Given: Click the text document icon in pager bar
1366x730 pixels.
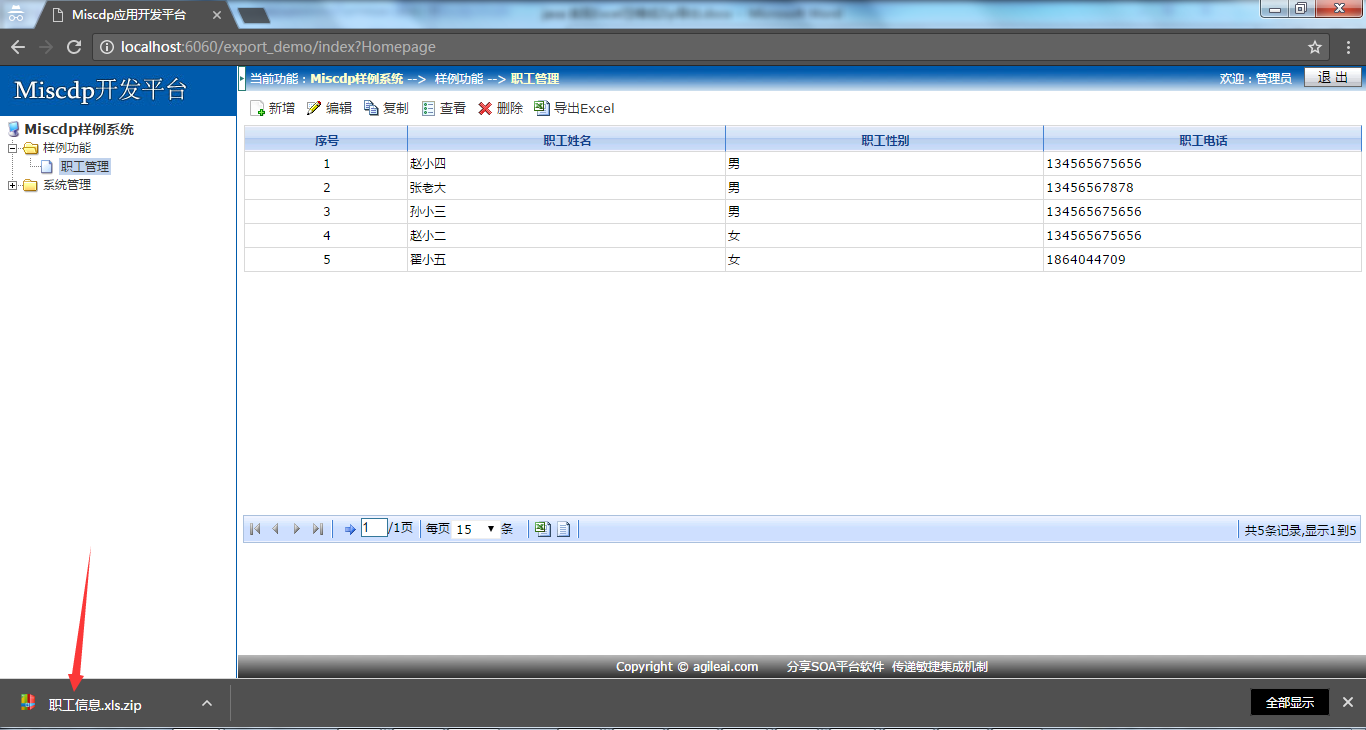Looking at the screenshot, I should point(564,529).
